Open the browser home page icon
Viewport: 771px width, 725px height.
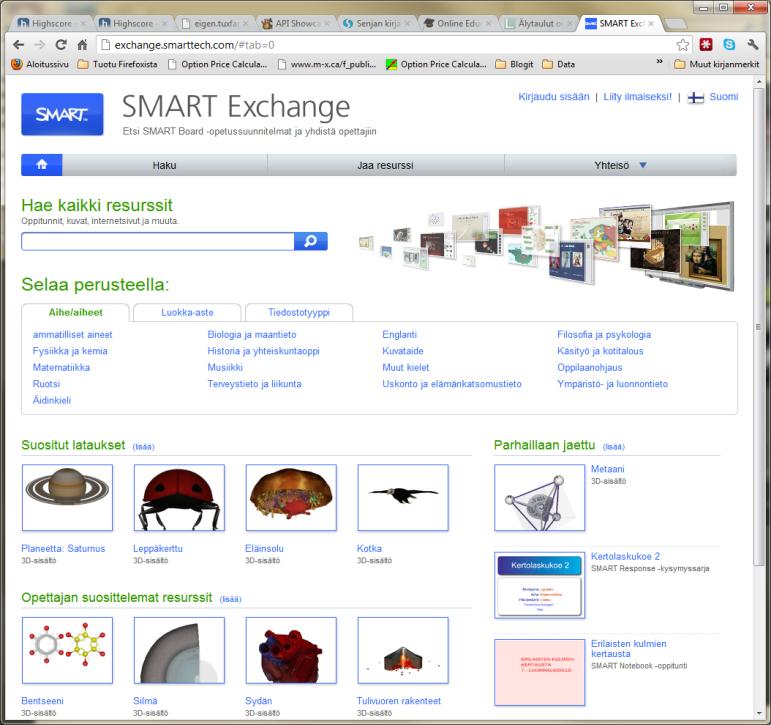(x=82, y=45)
